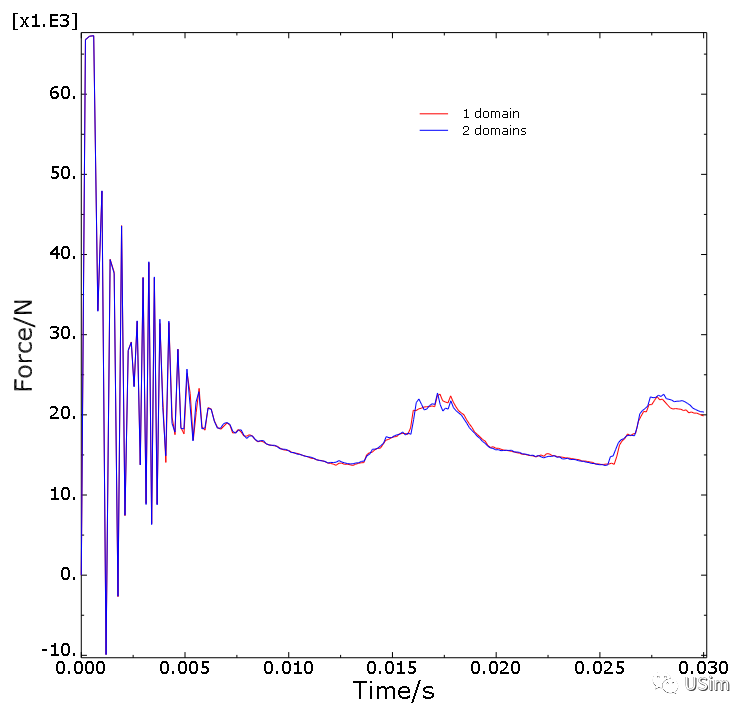Click the x-axis tick label '0.005'
755x715 pixels.
point(184,668)
